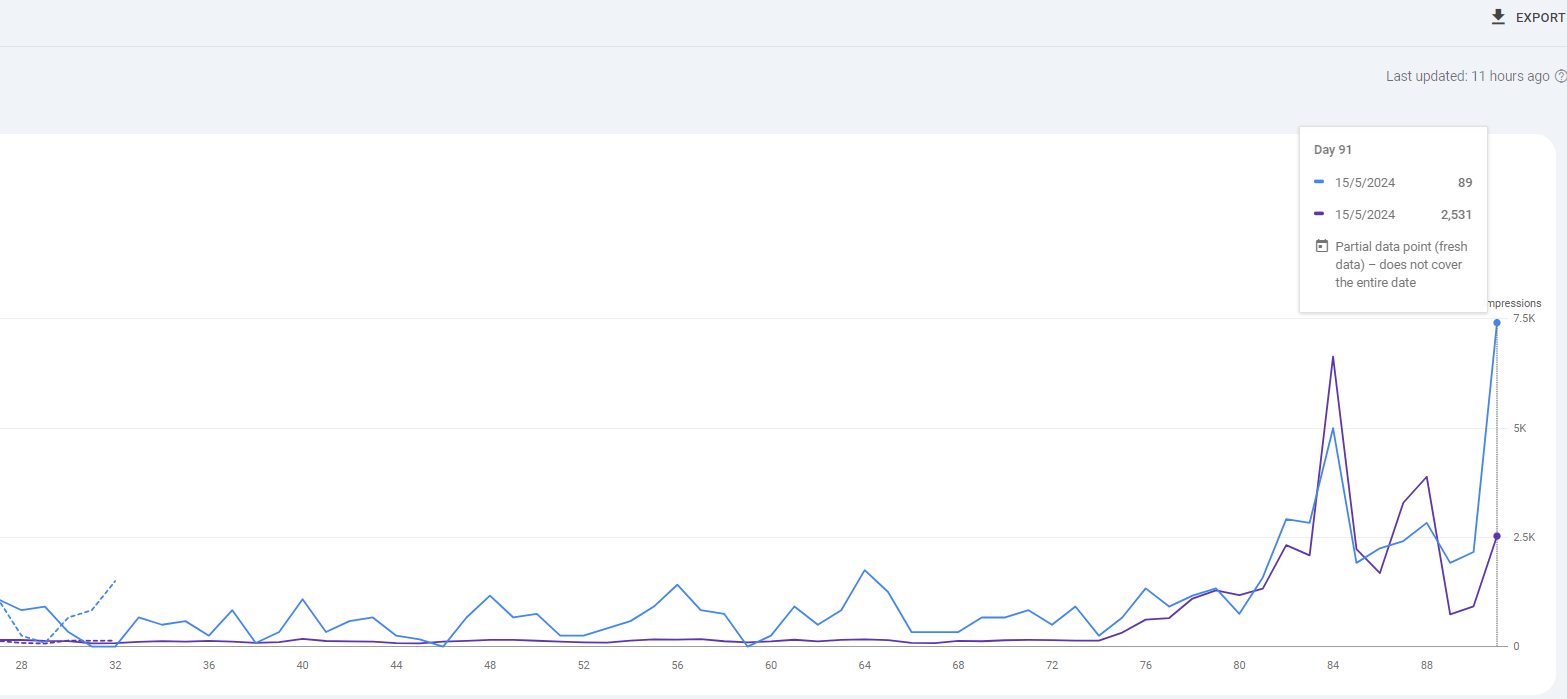Click the y-axis label 2.5K
1567x699 pixels.
(1524, 537)
